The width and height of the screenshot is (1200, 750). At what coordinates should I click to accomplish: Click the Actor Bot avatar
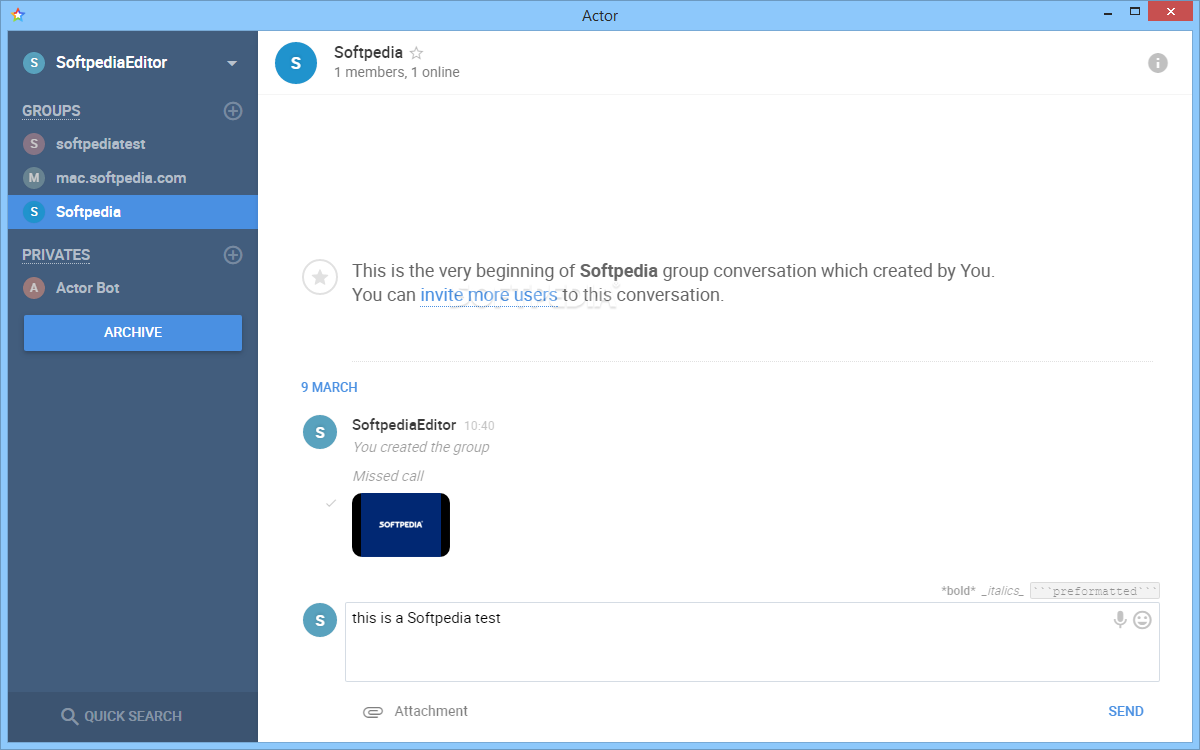click(x=34, y=288)
